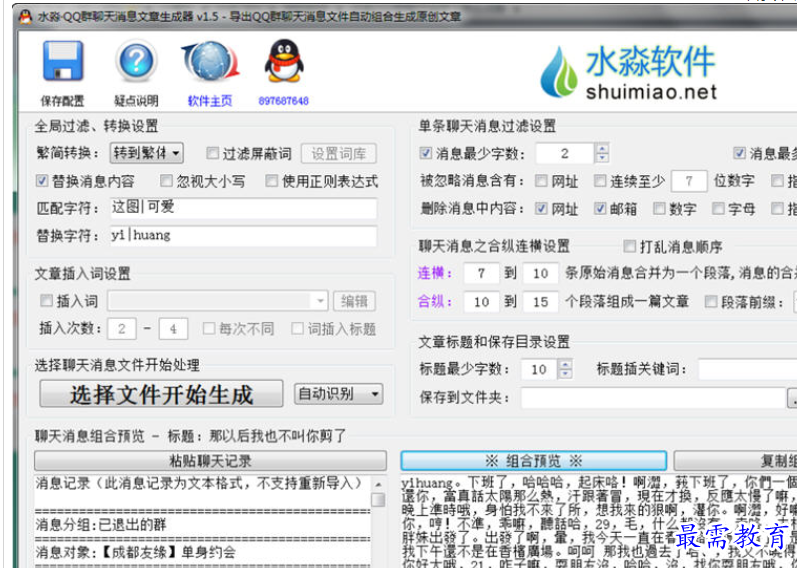Decrease 消息最少字数 spinner value
The width and height of the screenshot is (797, 568).
click(x=602, y=158)
